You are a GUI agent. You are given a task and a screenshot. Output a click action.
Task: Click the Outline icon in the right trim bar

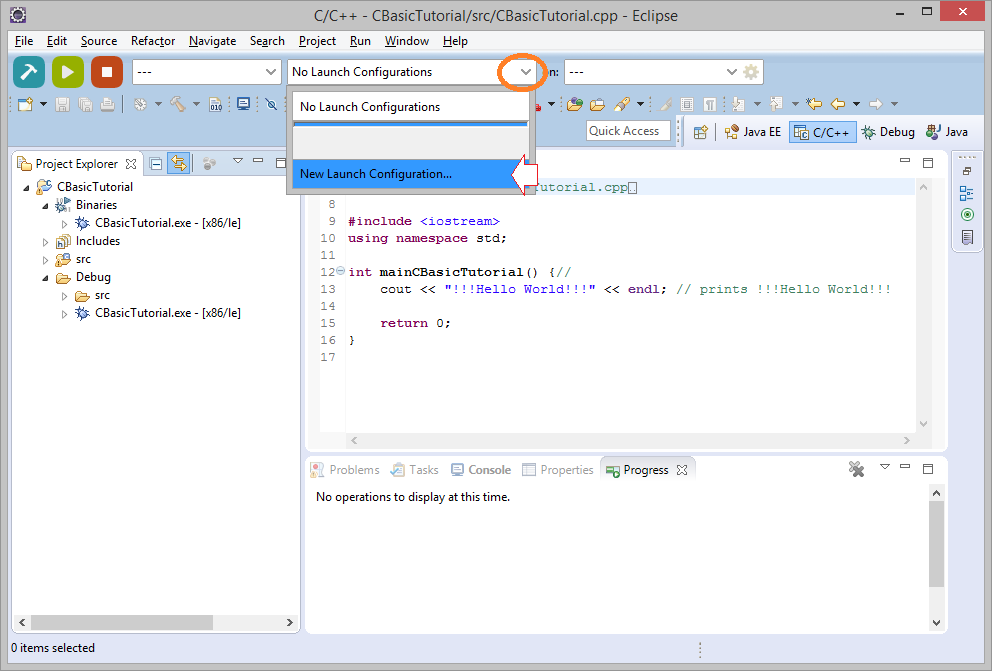tap(967, 193)
